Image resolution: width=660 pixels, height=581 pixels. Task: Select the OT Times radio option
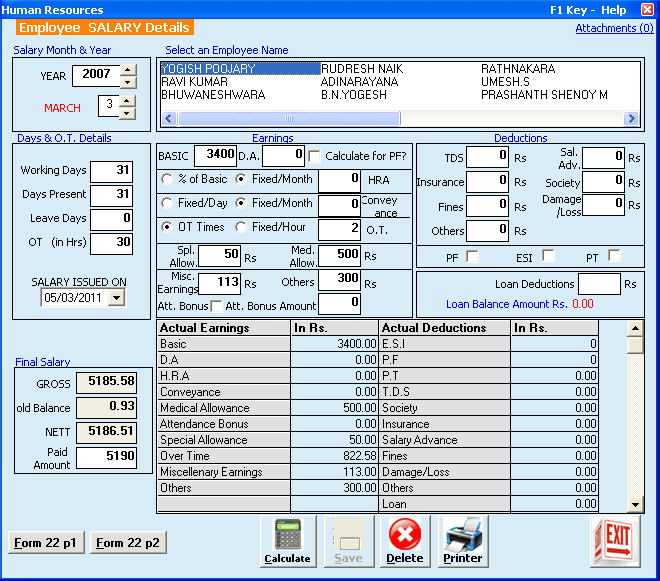[167, 227]
